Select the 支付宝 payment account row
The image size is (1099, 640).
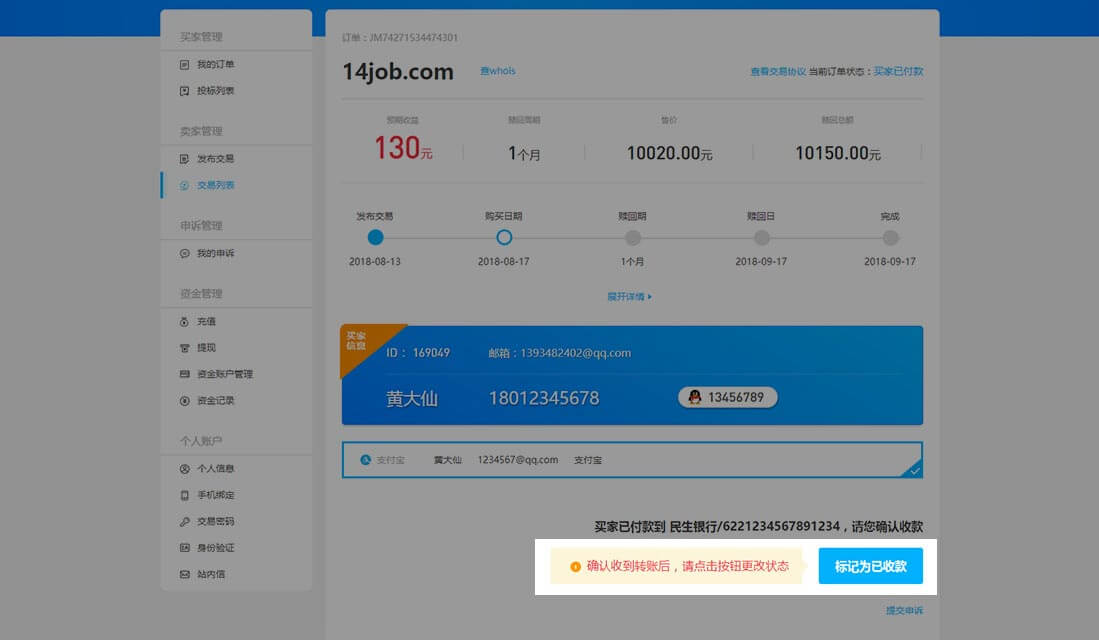[631, 460]
